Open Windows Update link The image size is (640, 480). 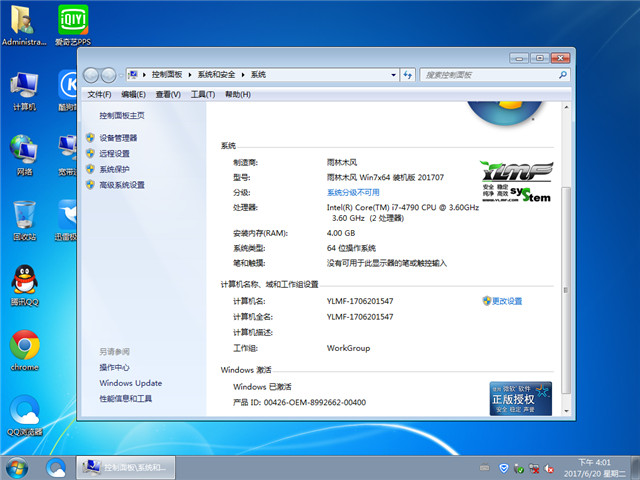[x=131, y=383]
